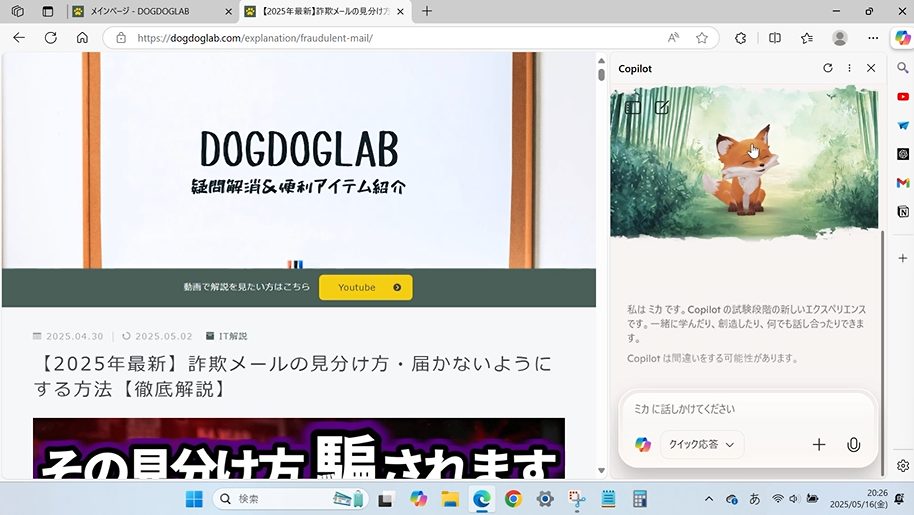Open Edge settings and more menu
This screenshot has height=515, width=914.
coord(873,38)
